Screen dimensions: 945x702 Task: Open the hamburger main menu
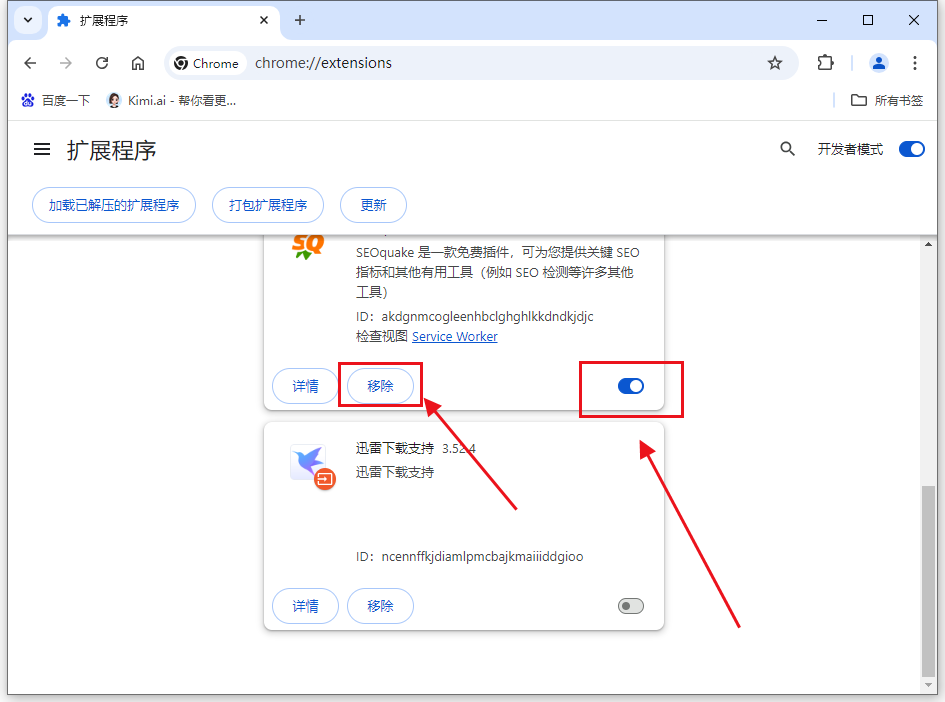click(42, 149)
